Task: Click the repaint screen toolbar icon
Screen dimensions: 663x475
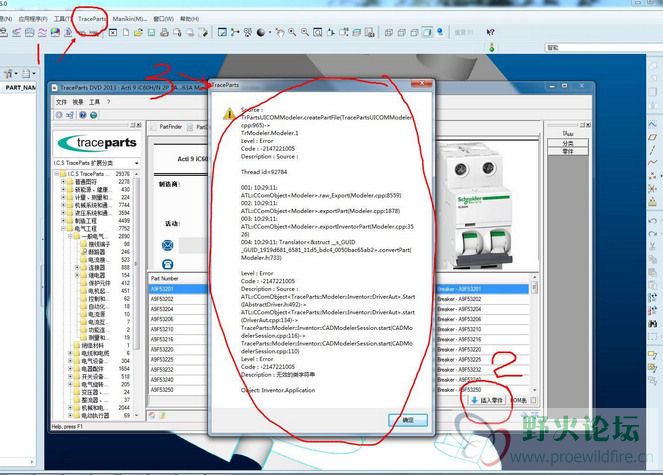Action: point(222,32)
